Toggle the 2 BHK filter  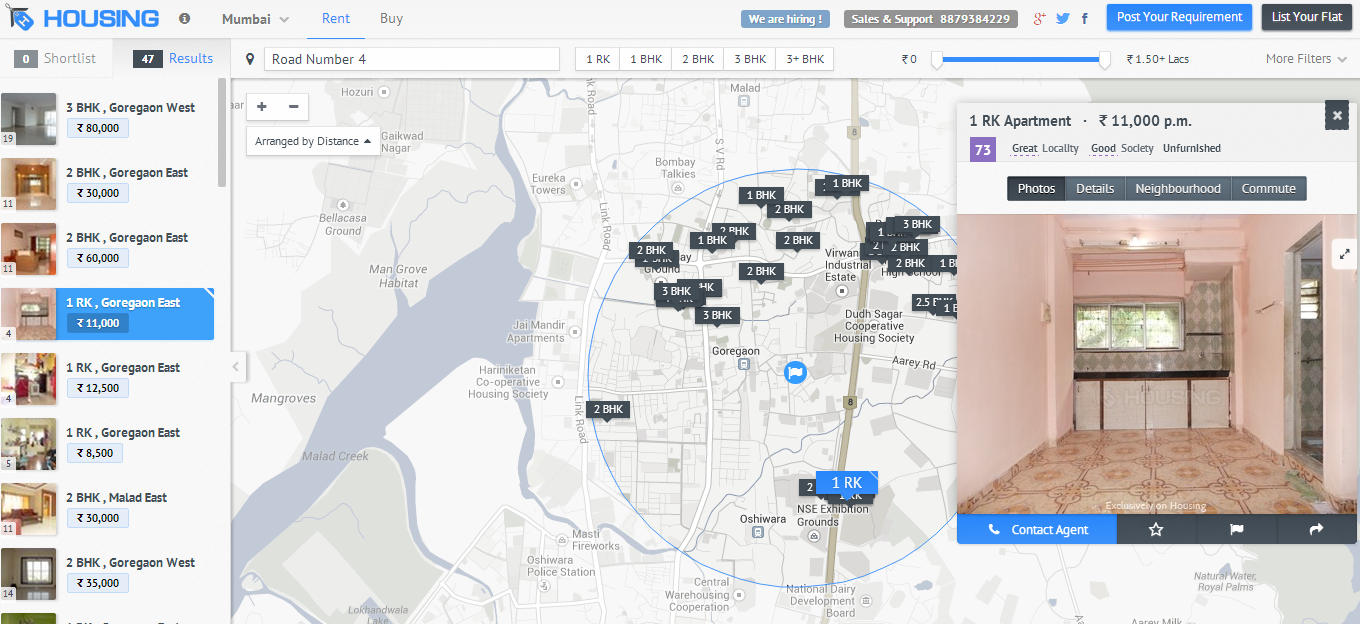coord(698,59)
